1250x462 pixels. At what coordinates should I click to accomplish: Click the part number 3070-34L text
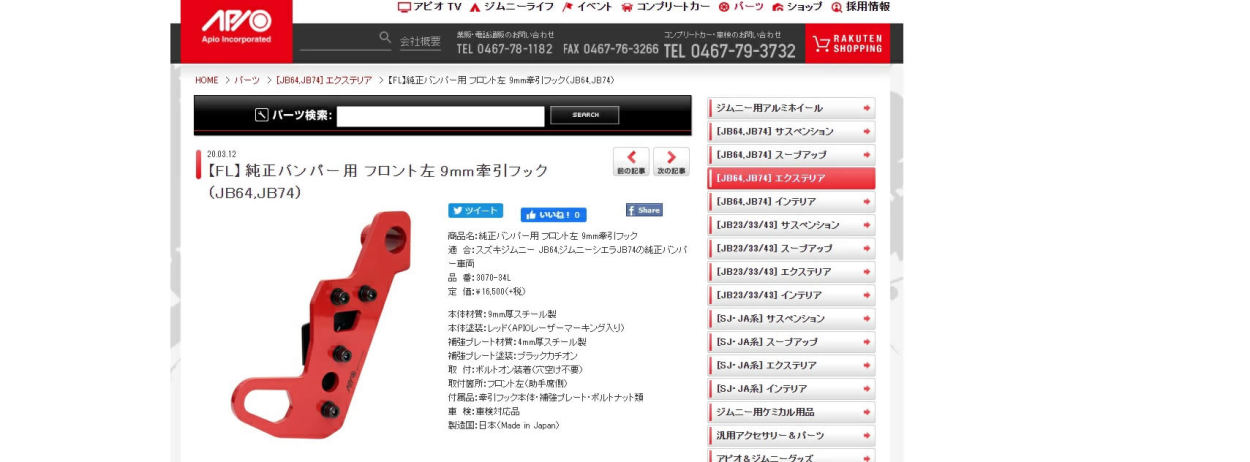click(492, 278)
